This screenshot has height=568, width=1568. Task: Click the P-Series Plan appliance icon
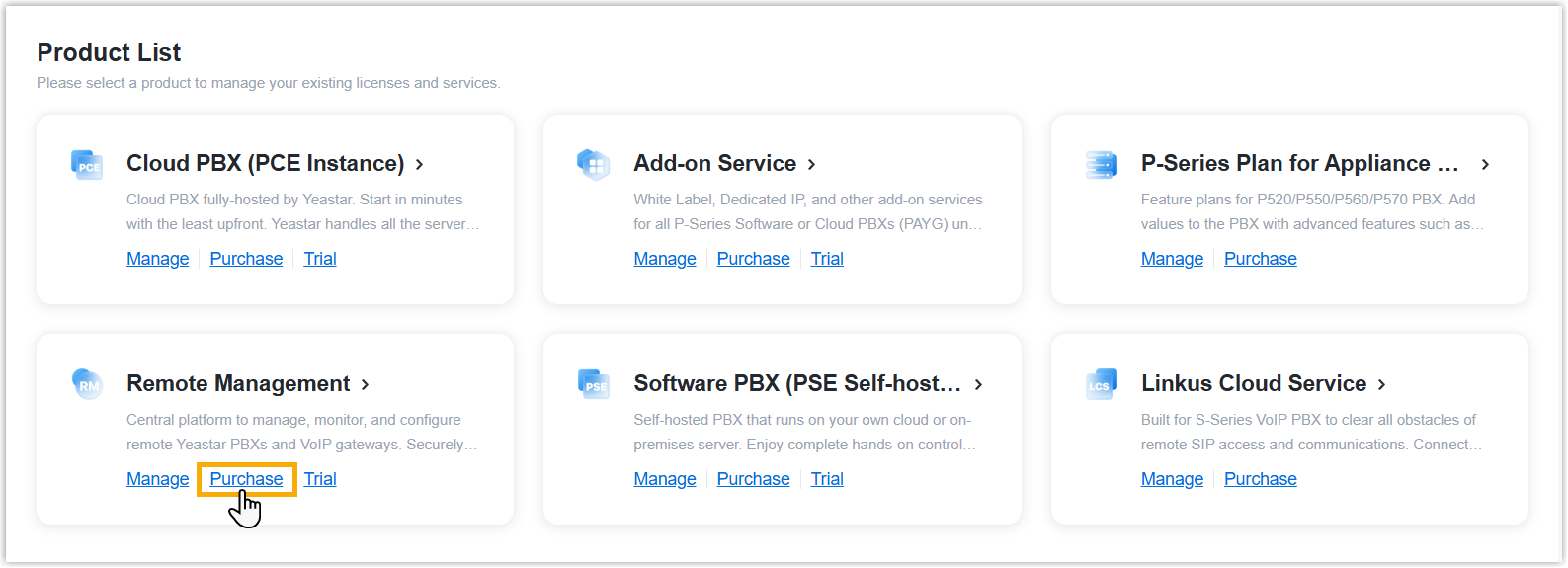(x=1101, y=165)
